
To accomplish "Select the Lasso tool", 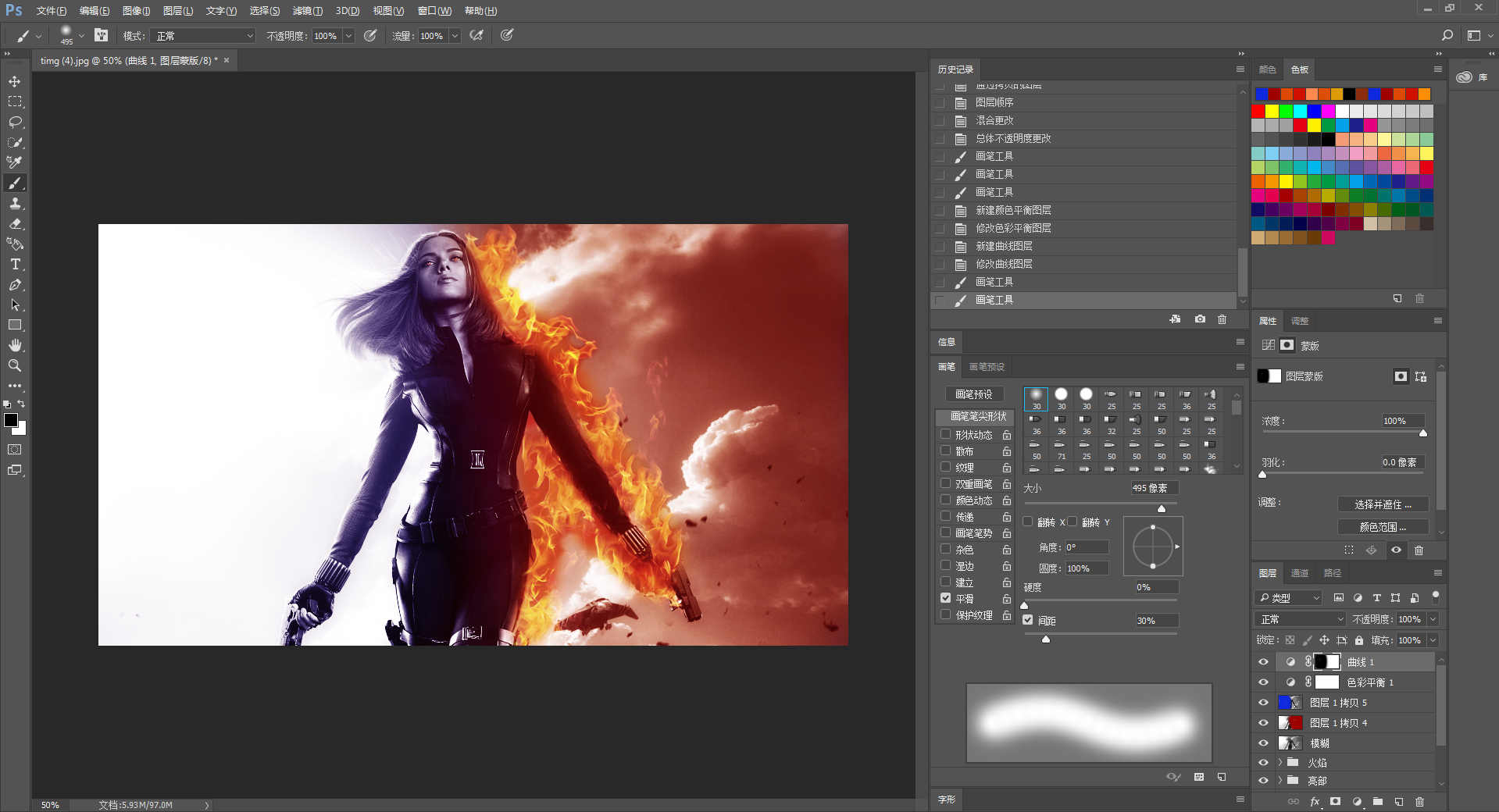I will [x=15, y=122].
